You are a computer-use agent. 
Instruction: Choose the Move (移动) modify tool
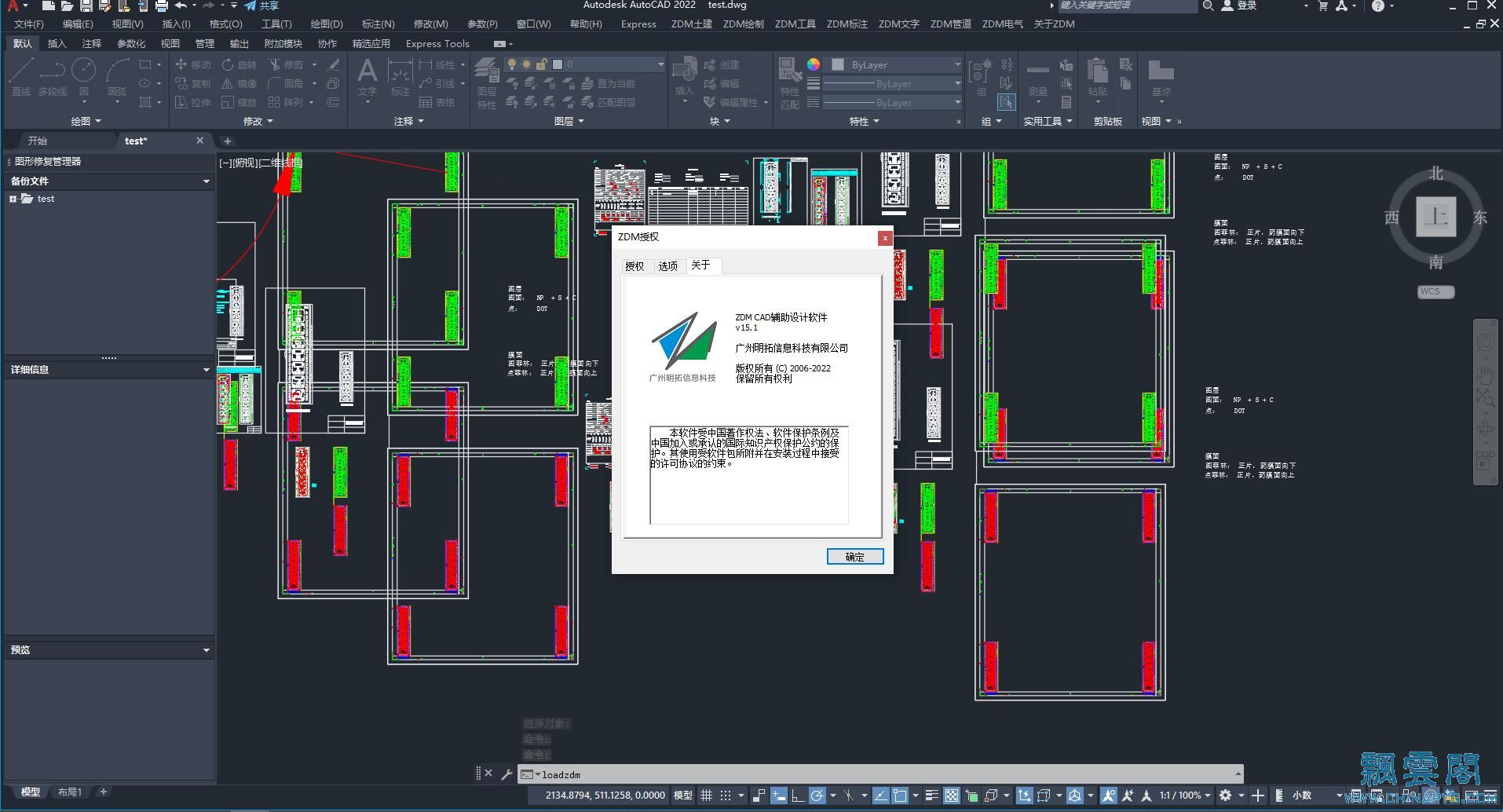192,64
